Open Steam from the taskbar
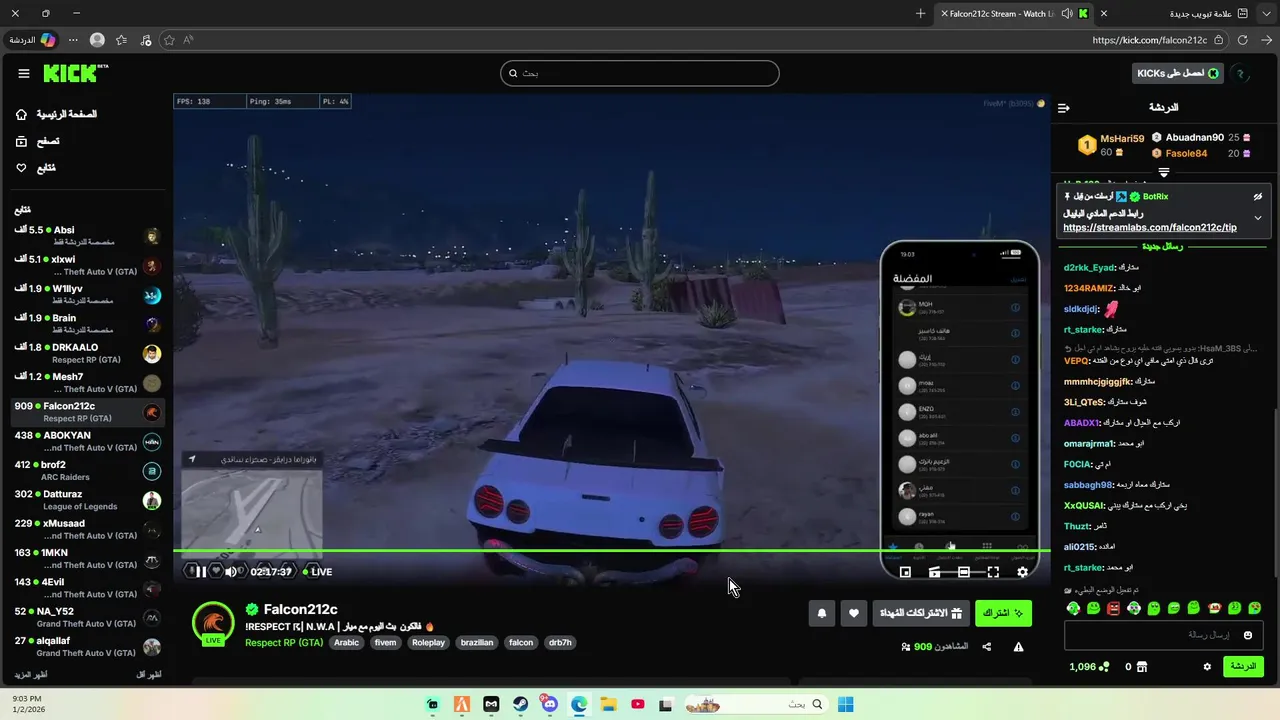 [x=520, y=704]
